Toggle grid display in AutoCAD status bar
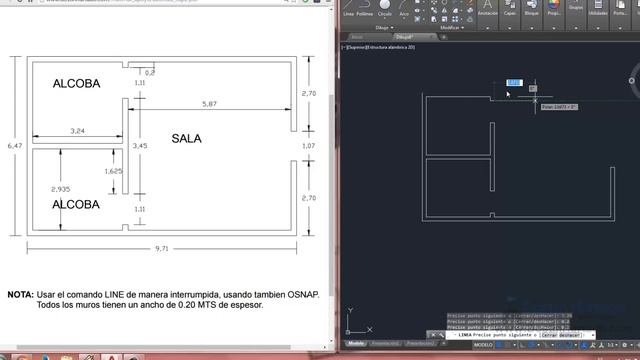The height and width of the screenshot is (360, 640). 499,345
